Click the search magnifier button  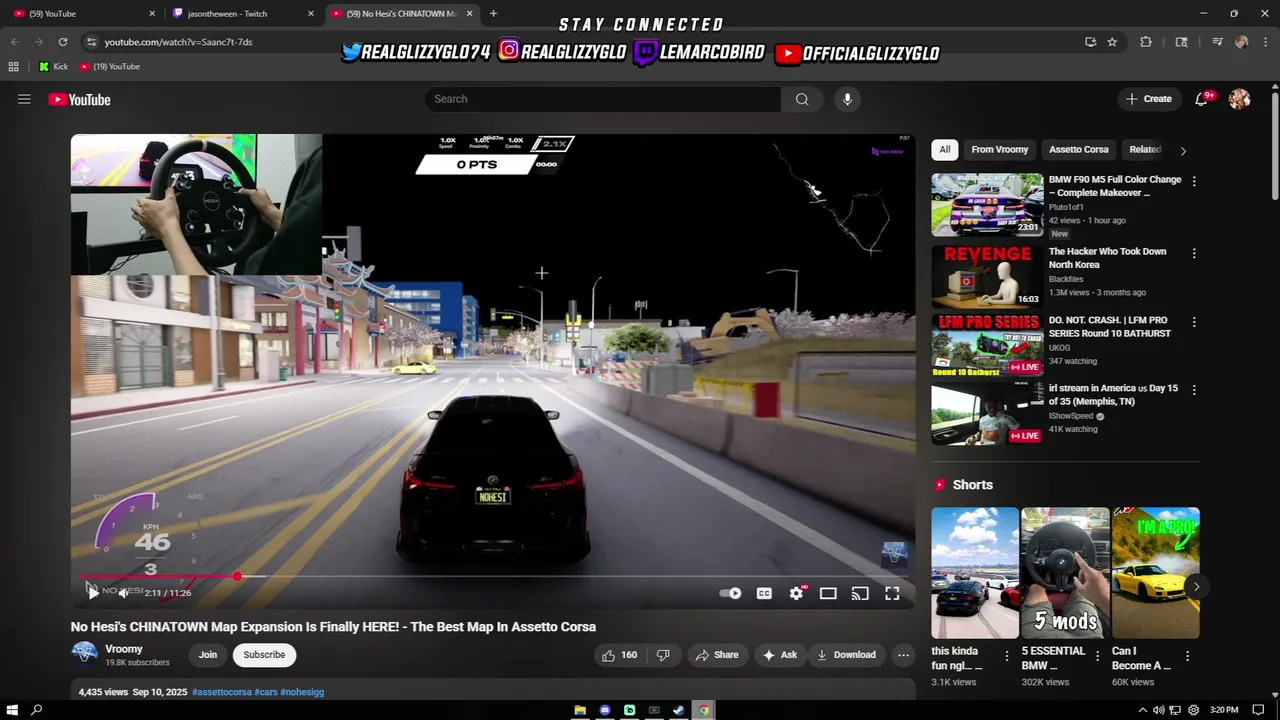802,99
